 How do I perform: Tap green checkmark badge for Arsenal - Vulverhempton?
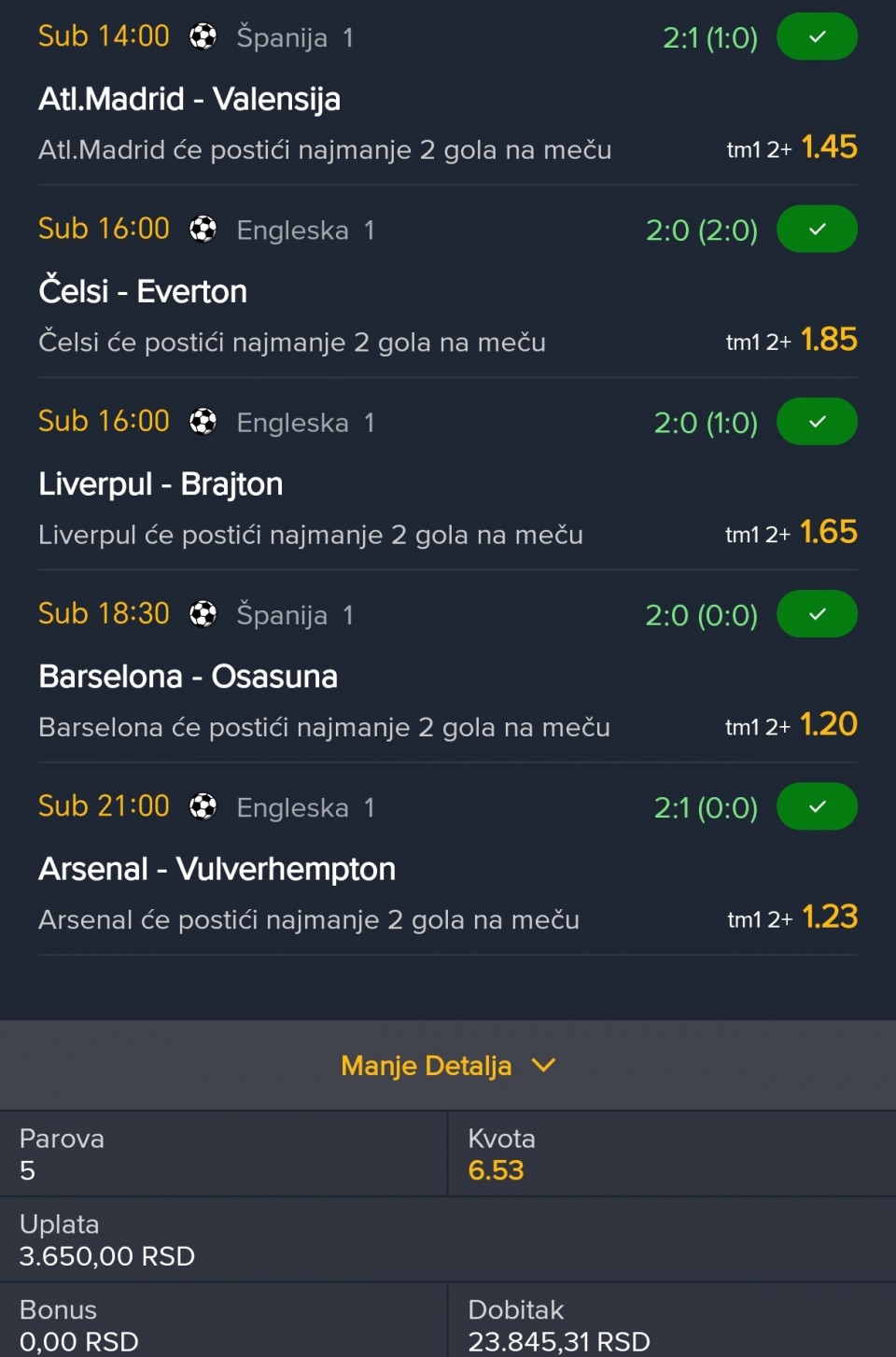click(817, 806)
